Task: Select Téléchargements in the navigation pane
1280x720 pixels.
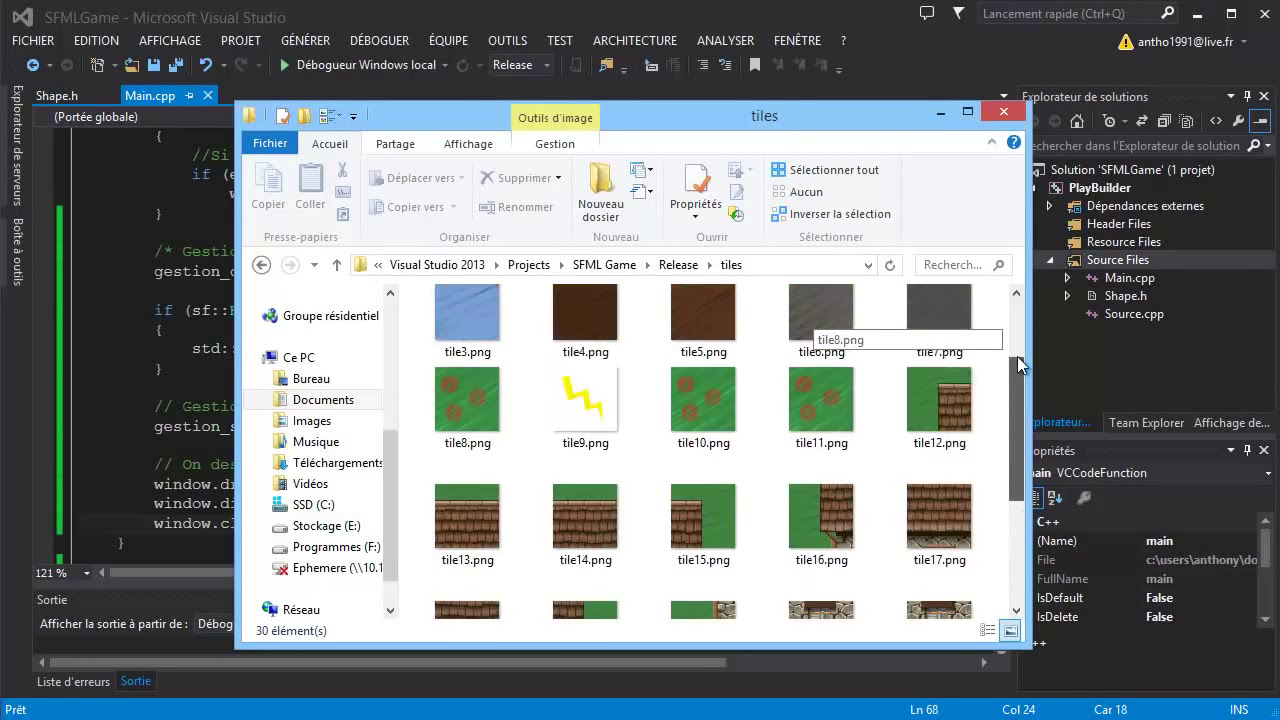Action: point(337,463)
